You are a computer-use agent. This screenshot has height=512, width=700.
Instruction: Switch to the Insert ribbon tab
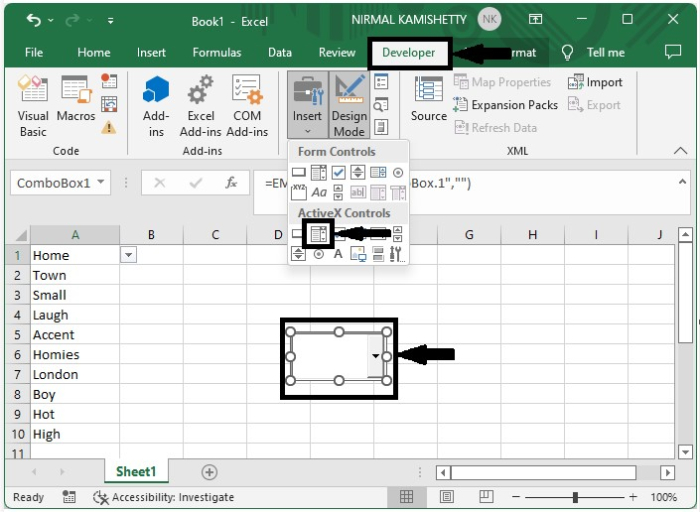click(151, 53)
